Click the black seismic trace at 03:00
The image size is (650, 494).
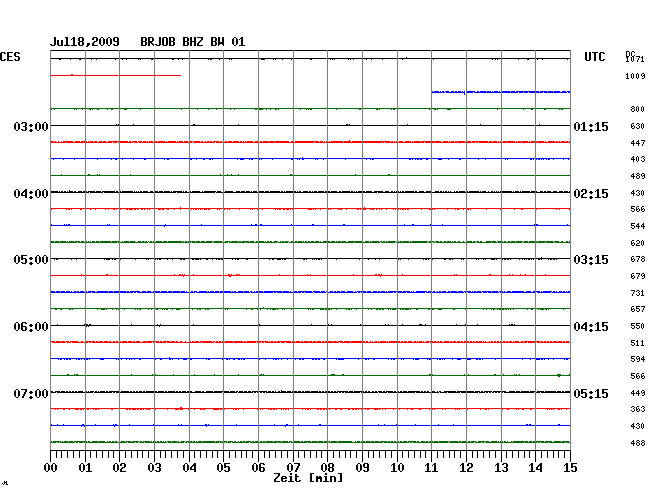(310, 125)
